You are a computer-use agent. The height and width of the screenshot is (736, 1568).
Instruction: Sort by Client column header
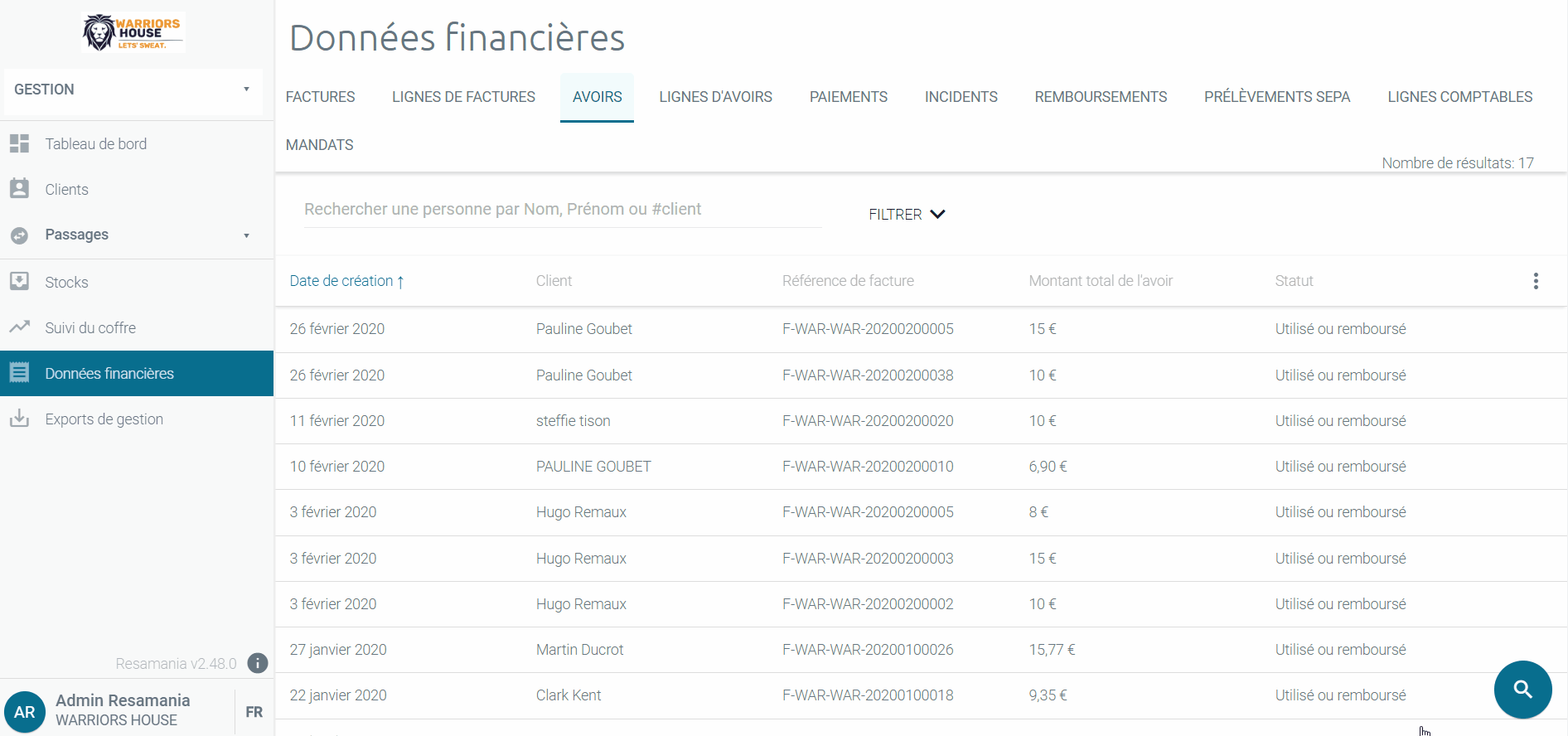[x=554, y=281]
